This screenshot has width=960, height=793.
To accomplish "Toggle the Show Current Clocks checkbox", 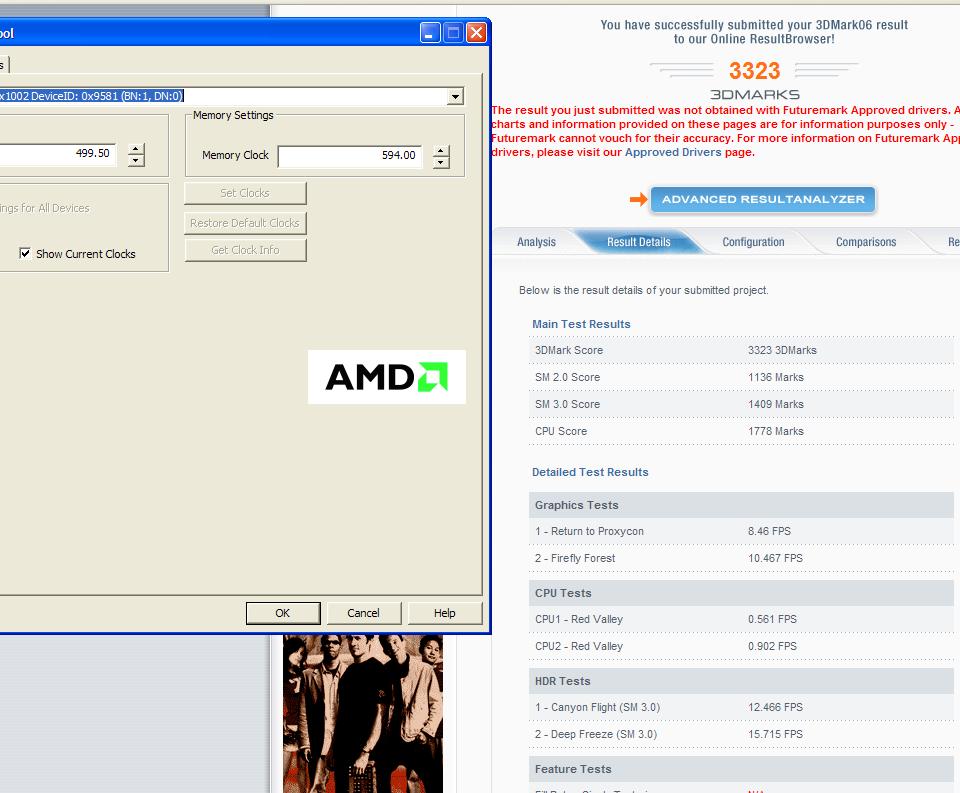I will [25, 253].
